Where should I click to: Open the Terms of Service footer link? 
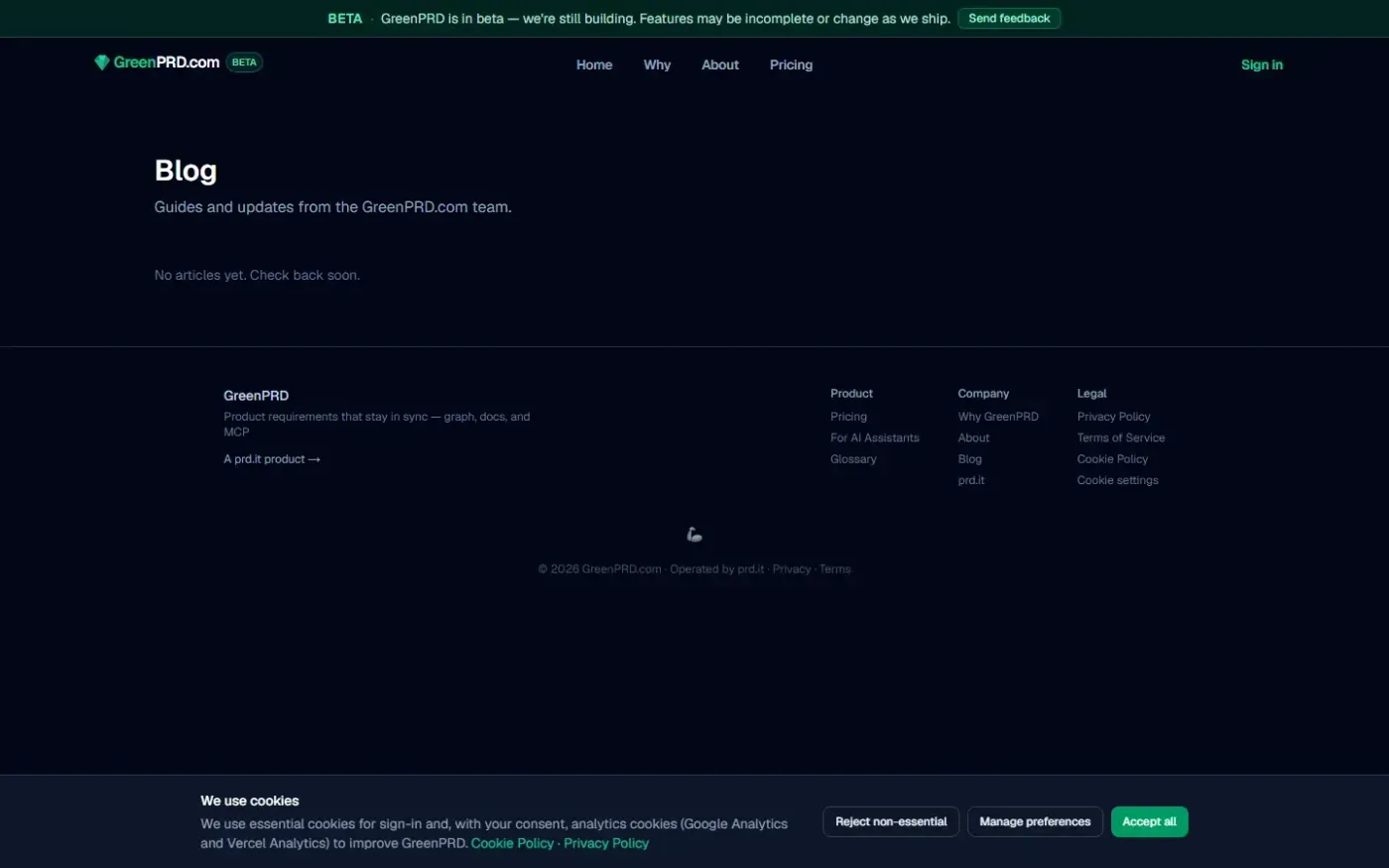pyautogui.click(x=1121, y=437)
